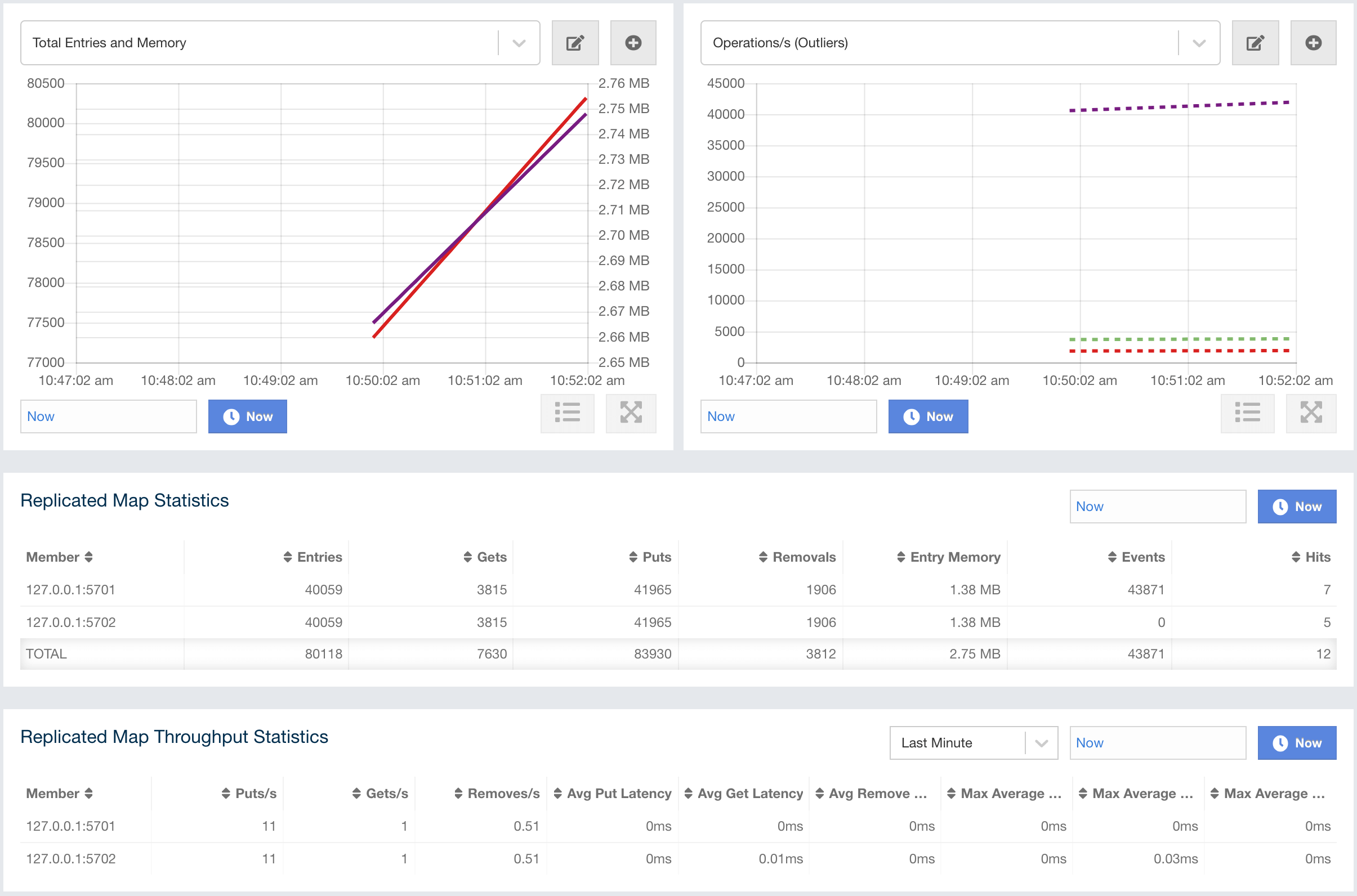Click plus icon next to Operations/s chart
1357x896 pixels.
(1313, 43)
